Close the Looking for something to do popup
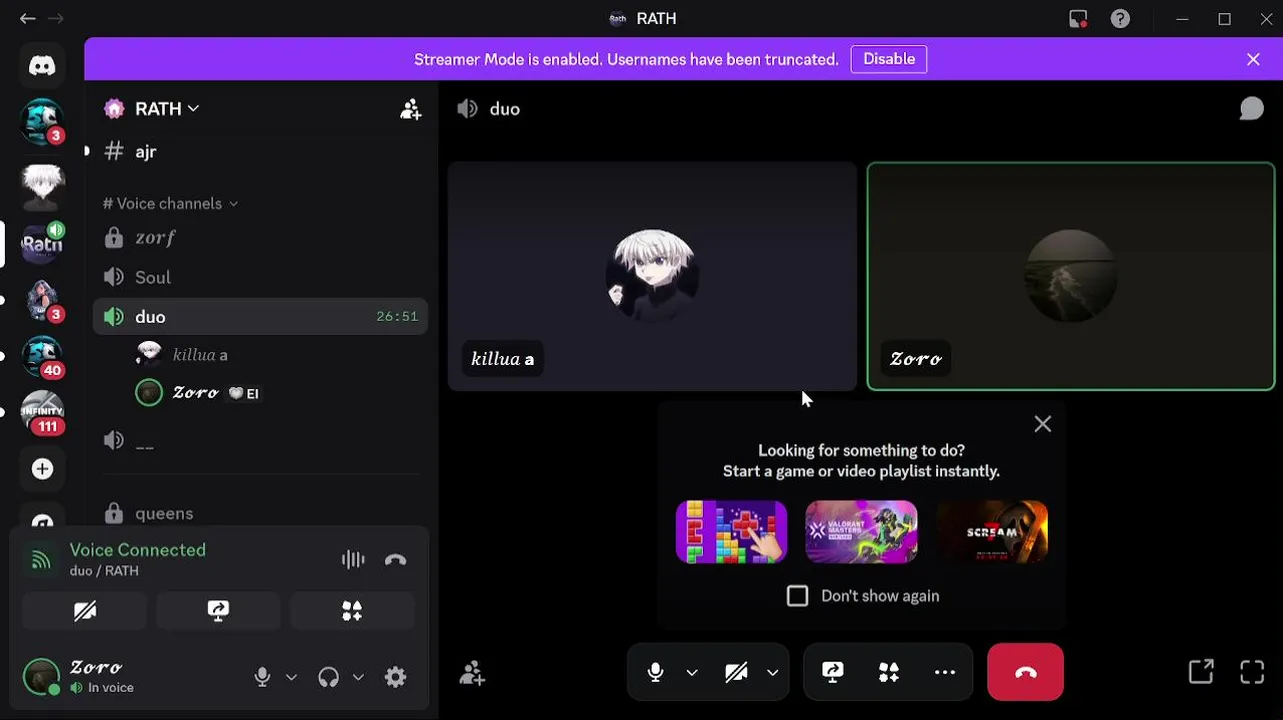1283x720 pixels. [x=1042, y=424]
